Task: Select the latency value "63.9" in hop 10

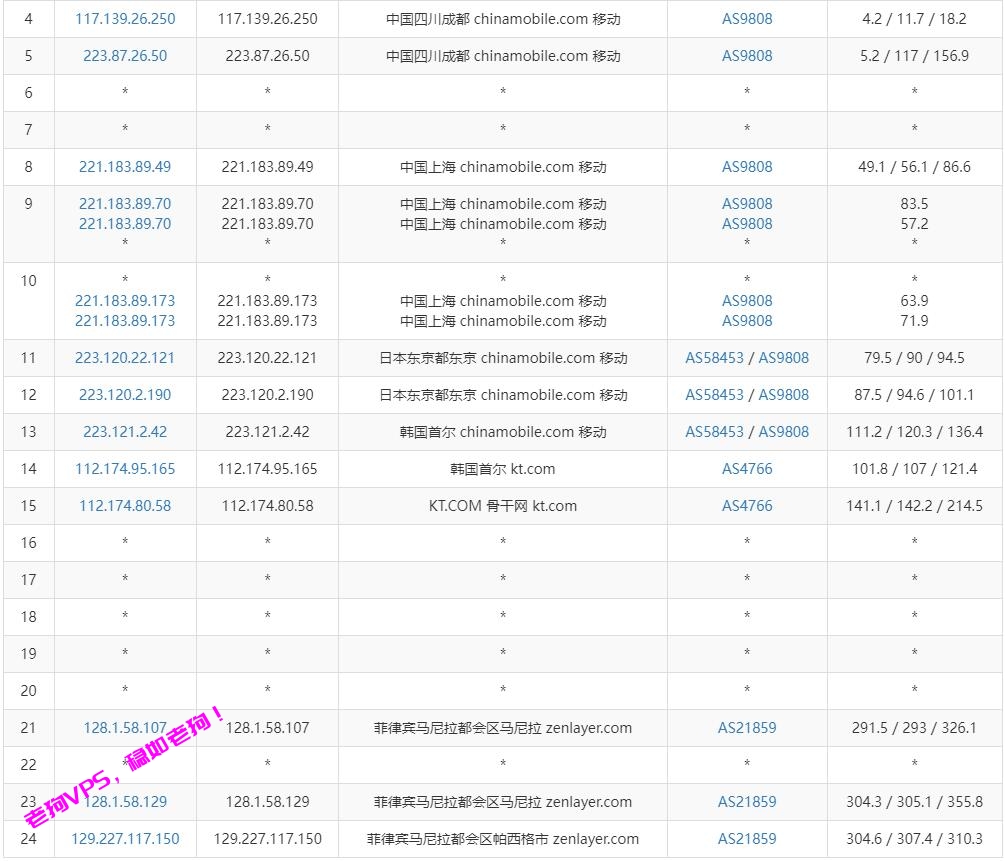Action: (915, 301)
